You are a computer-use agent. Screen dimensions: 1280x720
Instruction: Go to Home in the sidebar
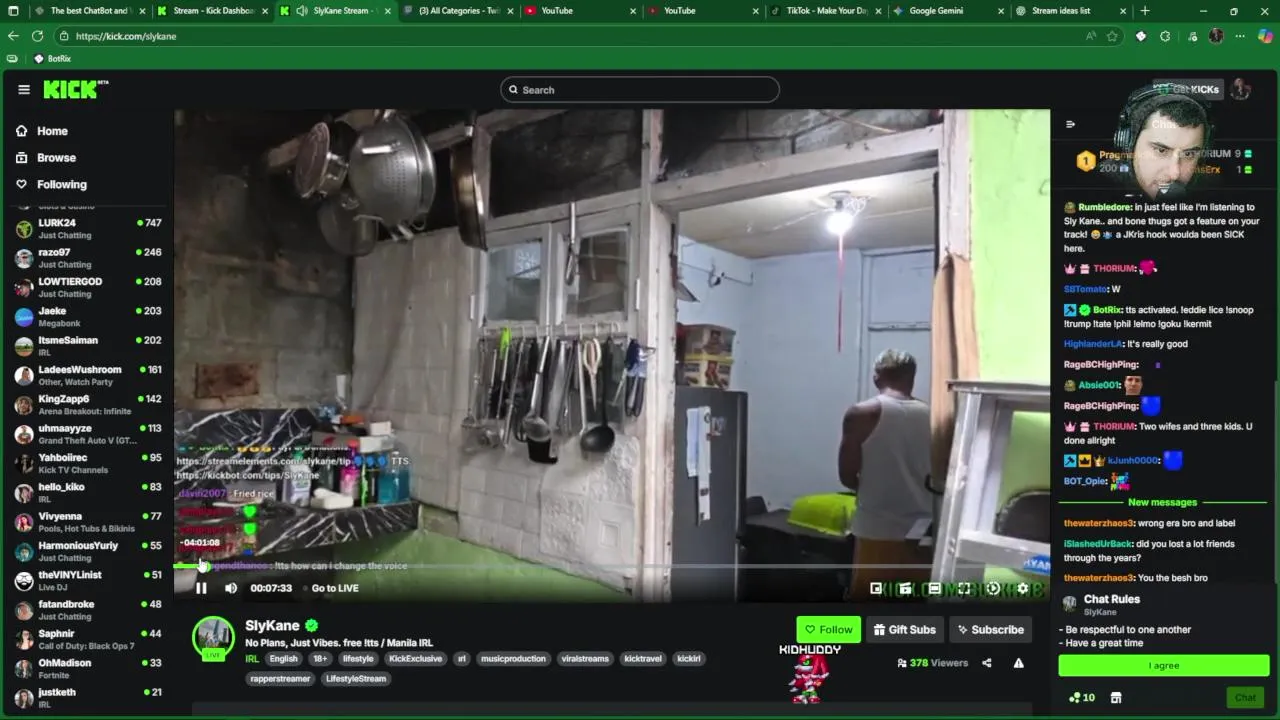42,131
